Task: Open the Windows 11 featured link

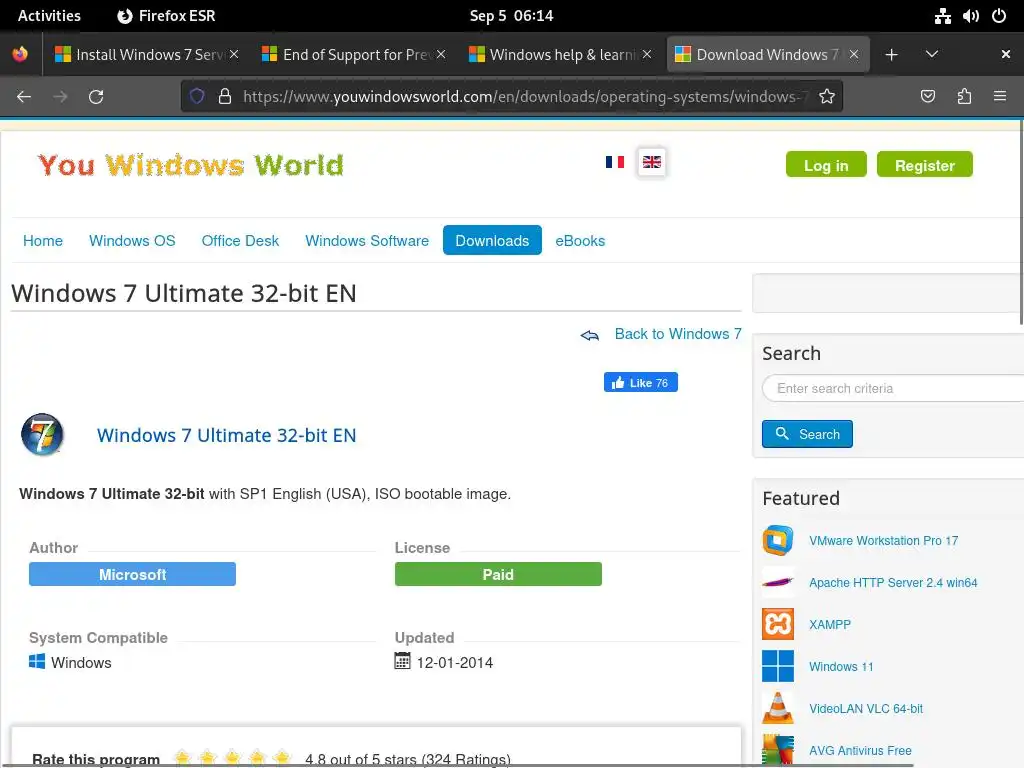Action: (840, 667)
